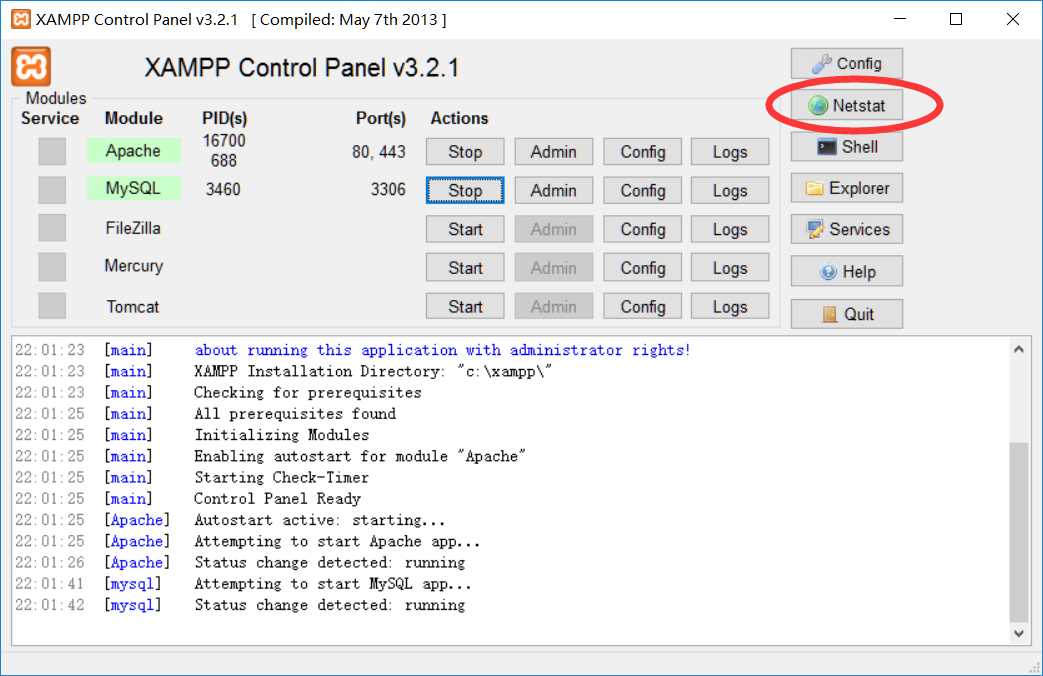Screen dimensions: 1043x676
Task: Open MySQL Logs menu
Action: [x=730, y=190]
